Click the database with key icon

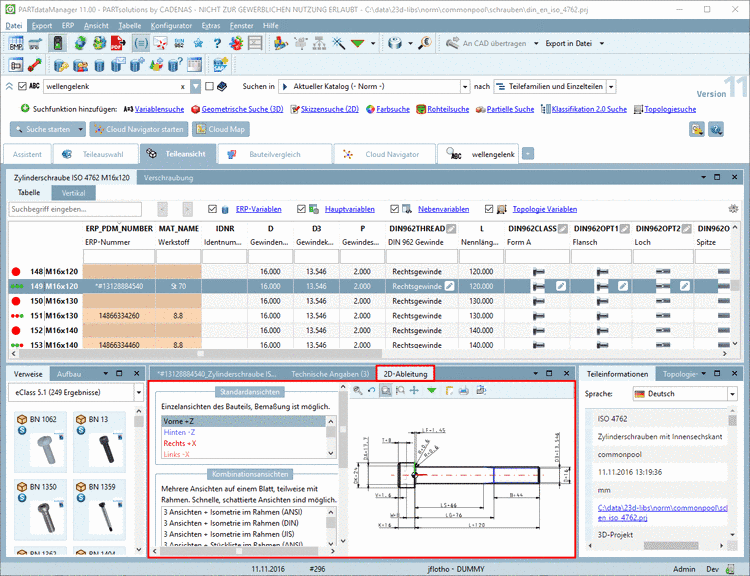click(x=61, y=64)
